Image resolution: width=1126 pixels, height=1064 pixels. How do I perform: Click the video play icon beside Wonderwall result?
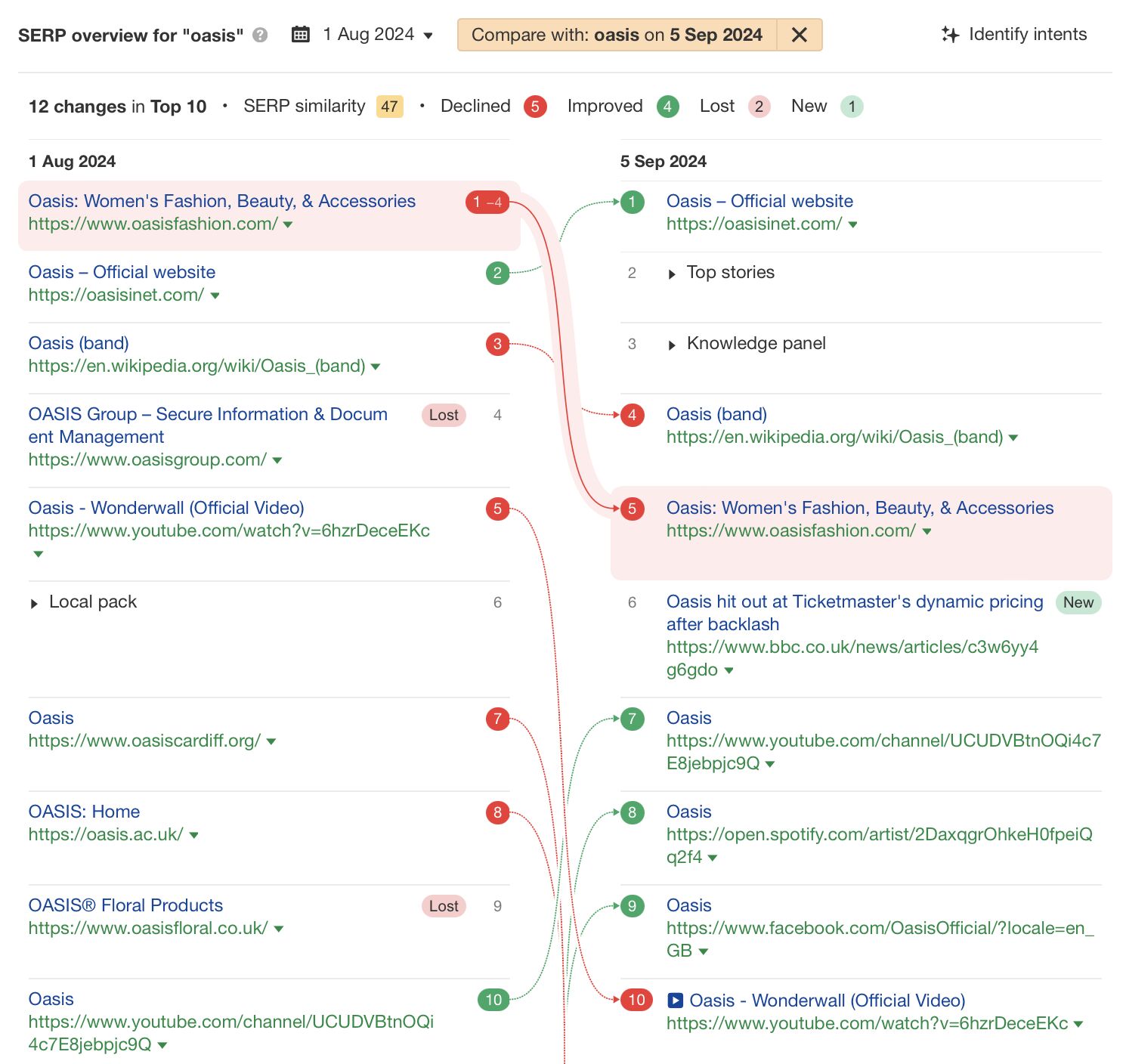(x=675, y=1000)
